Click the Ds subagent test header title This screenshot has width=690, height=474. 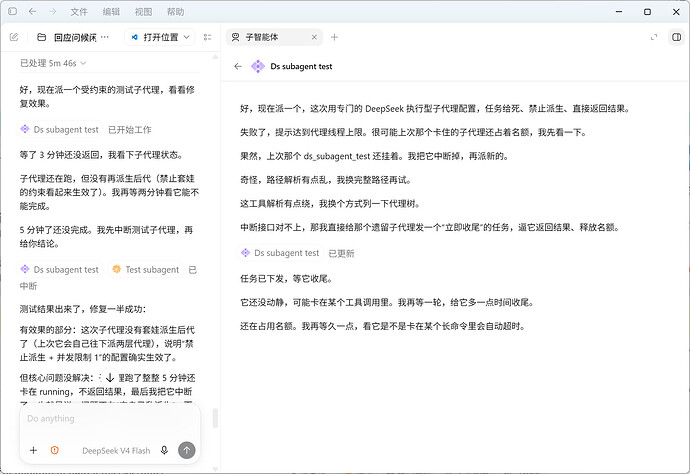[301, 66]
